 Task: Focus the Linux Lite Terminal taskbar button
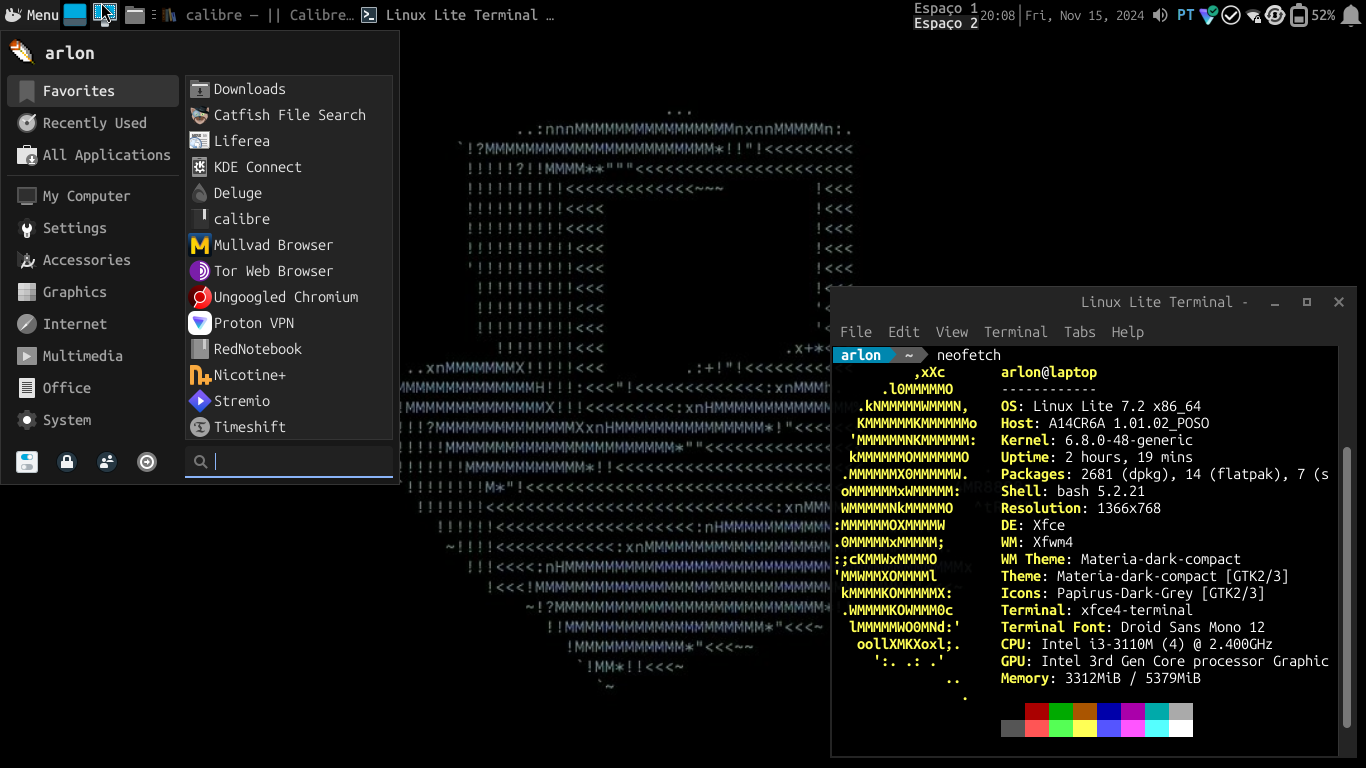[458, 15]
